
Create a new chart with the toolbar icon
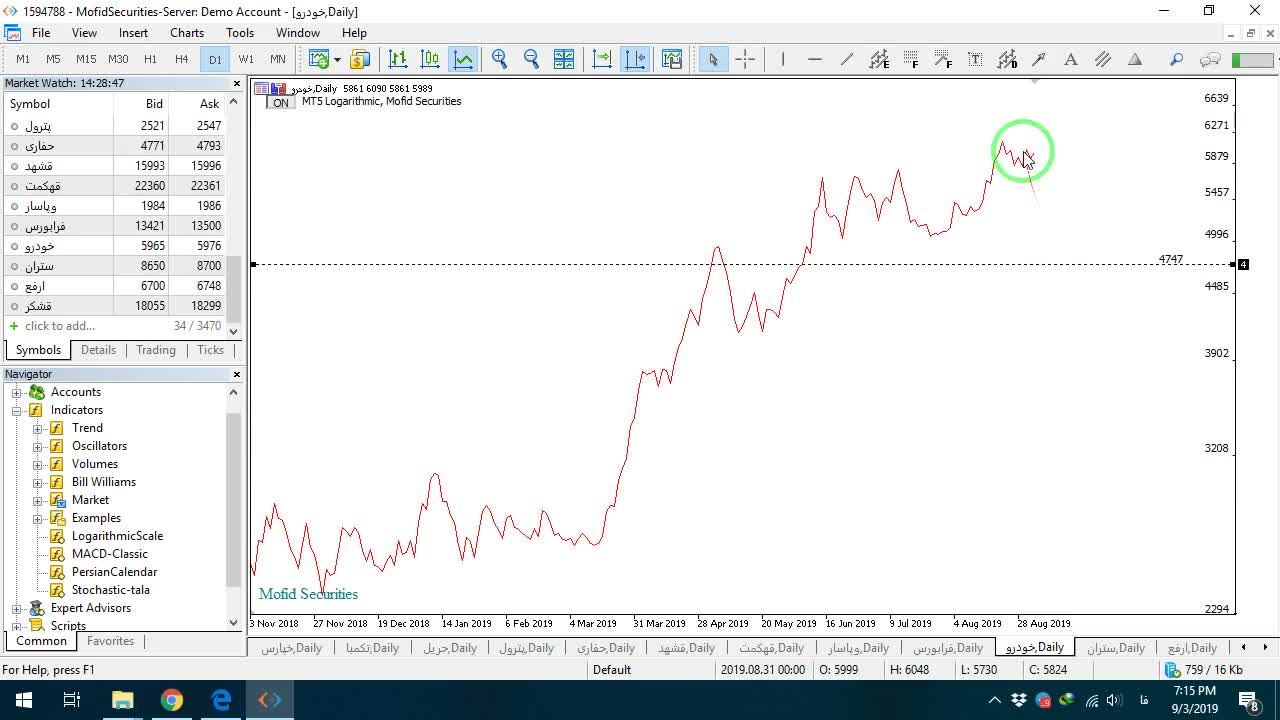click(x=319, y=59)
